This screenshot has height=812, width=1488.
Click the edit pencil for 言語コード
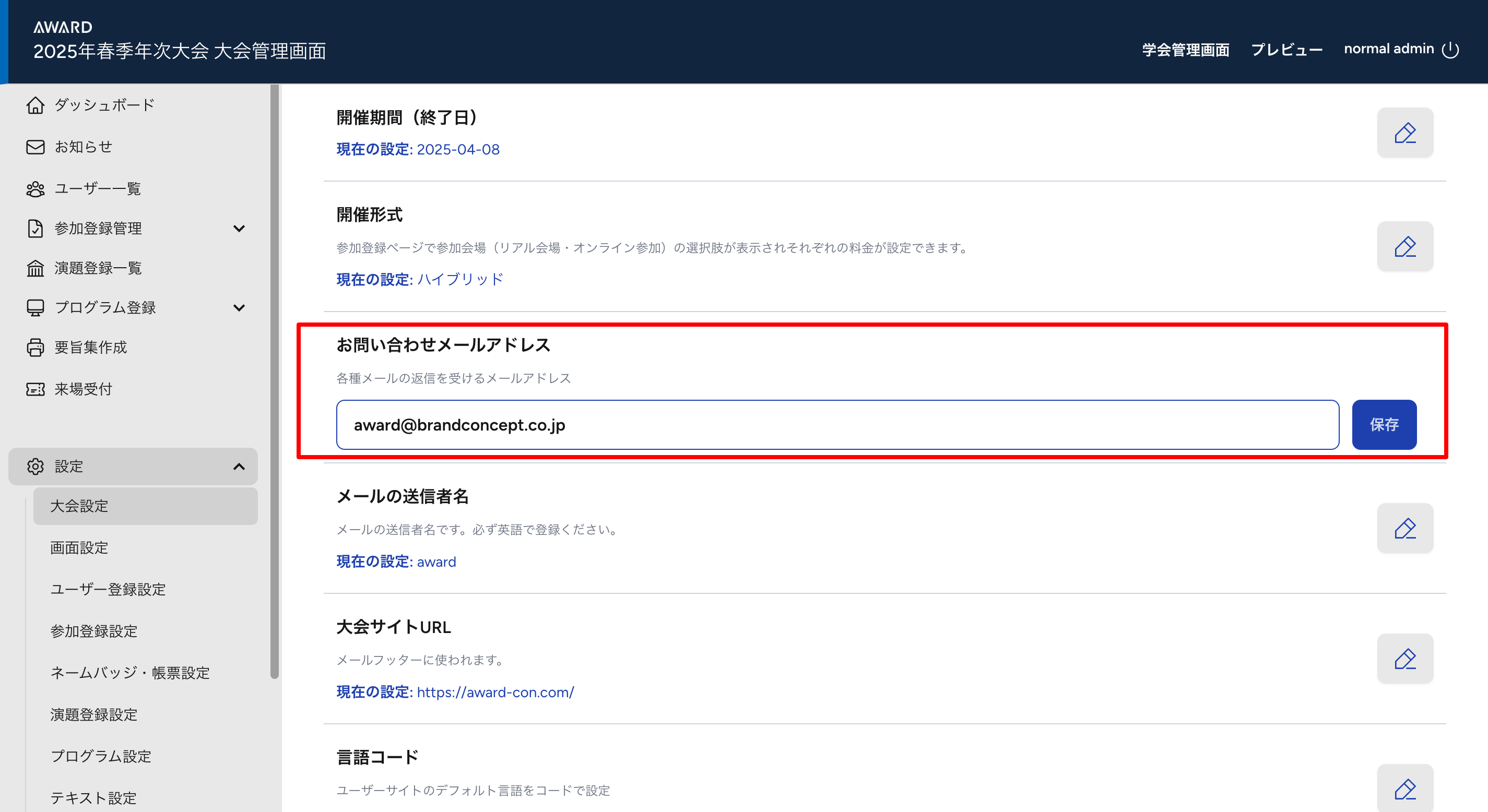coord(1404,789)
